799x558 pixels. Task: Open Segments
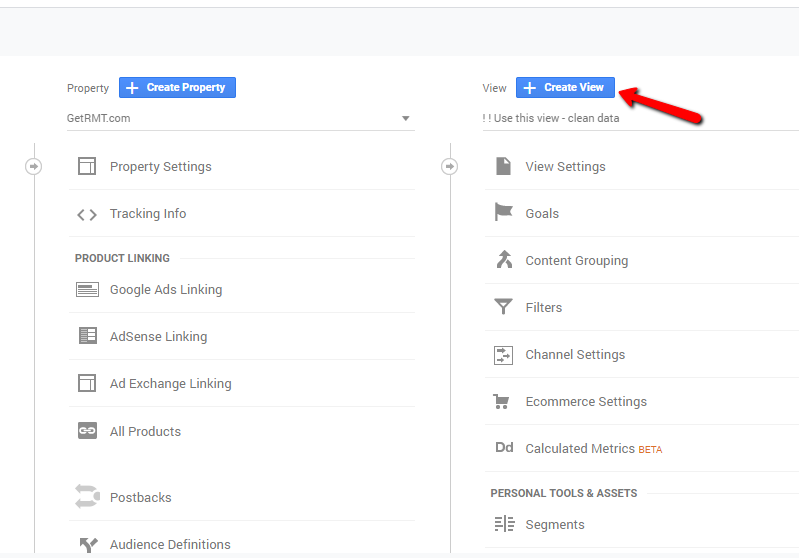coord(555,524)
